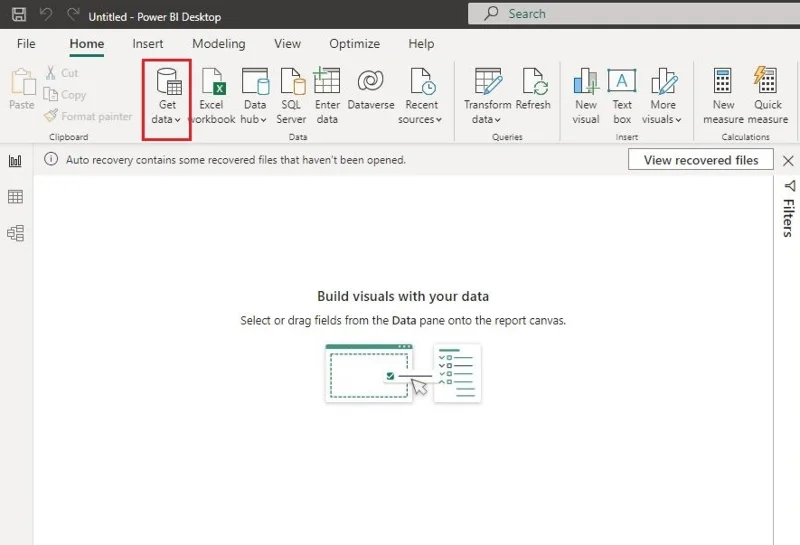Click the Redo arrow icon
The height and width of the screenshot is (545, 800).
pyautogui.click(x=73, y=14)
